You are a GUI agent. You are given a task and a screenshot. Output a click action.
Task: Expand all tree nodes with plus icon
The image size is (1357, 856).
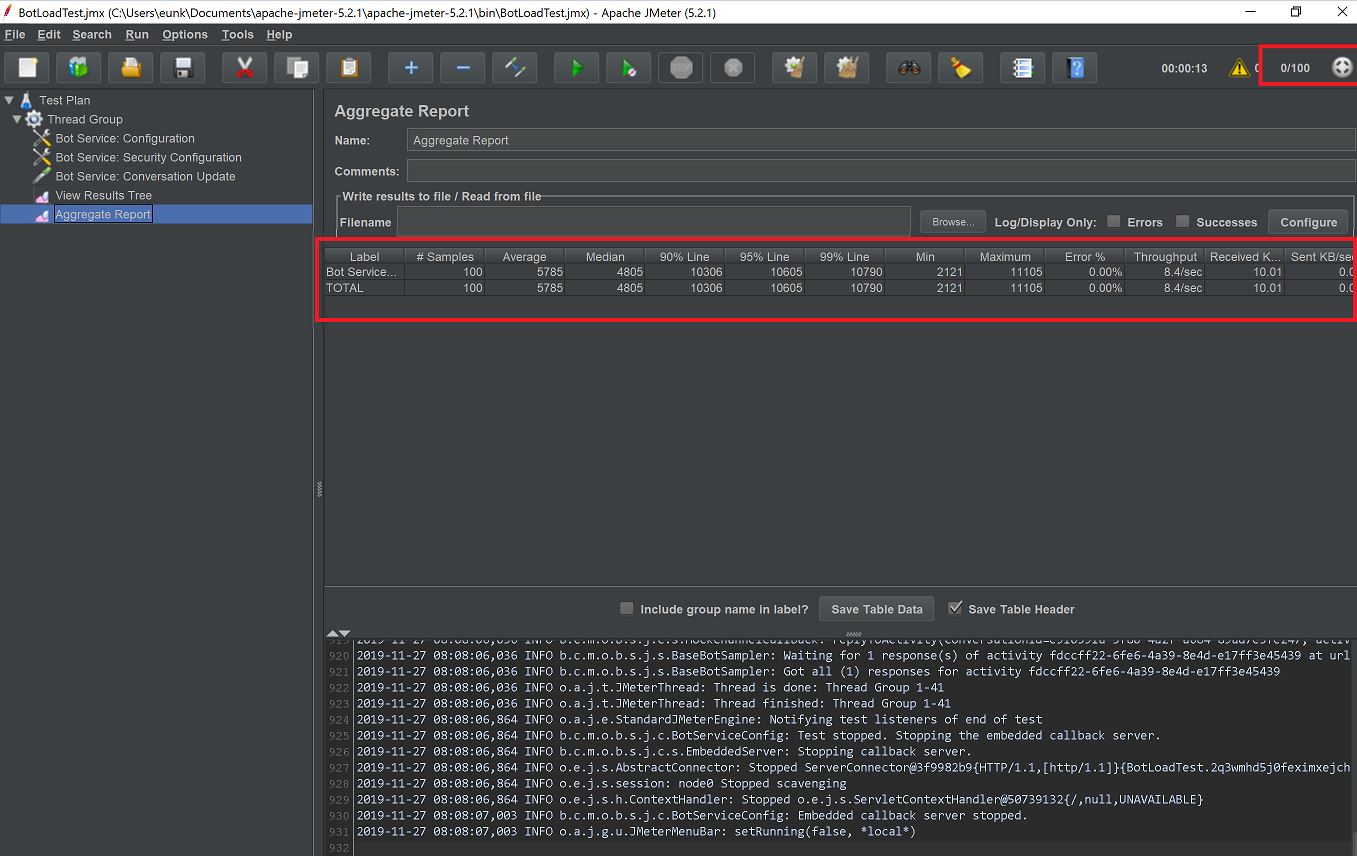tap(411, 68)
